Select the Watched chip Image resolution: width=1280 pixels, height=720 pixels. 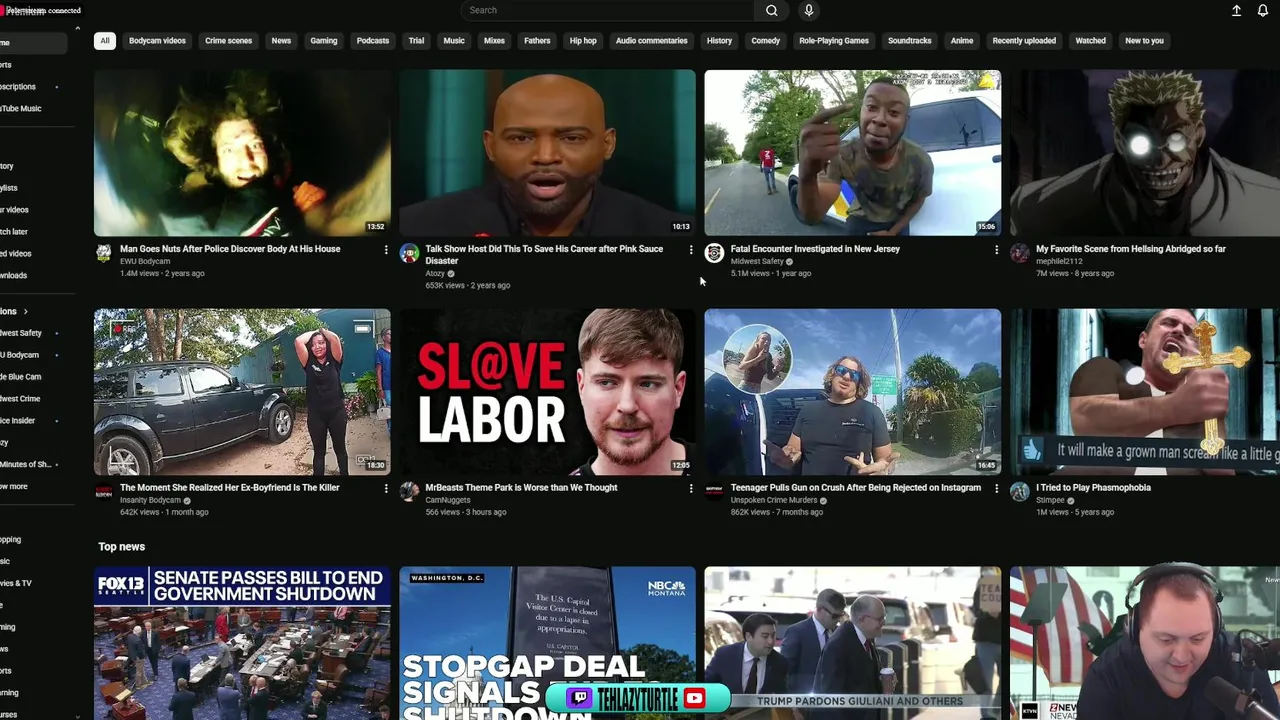(x=1090, y=41)
